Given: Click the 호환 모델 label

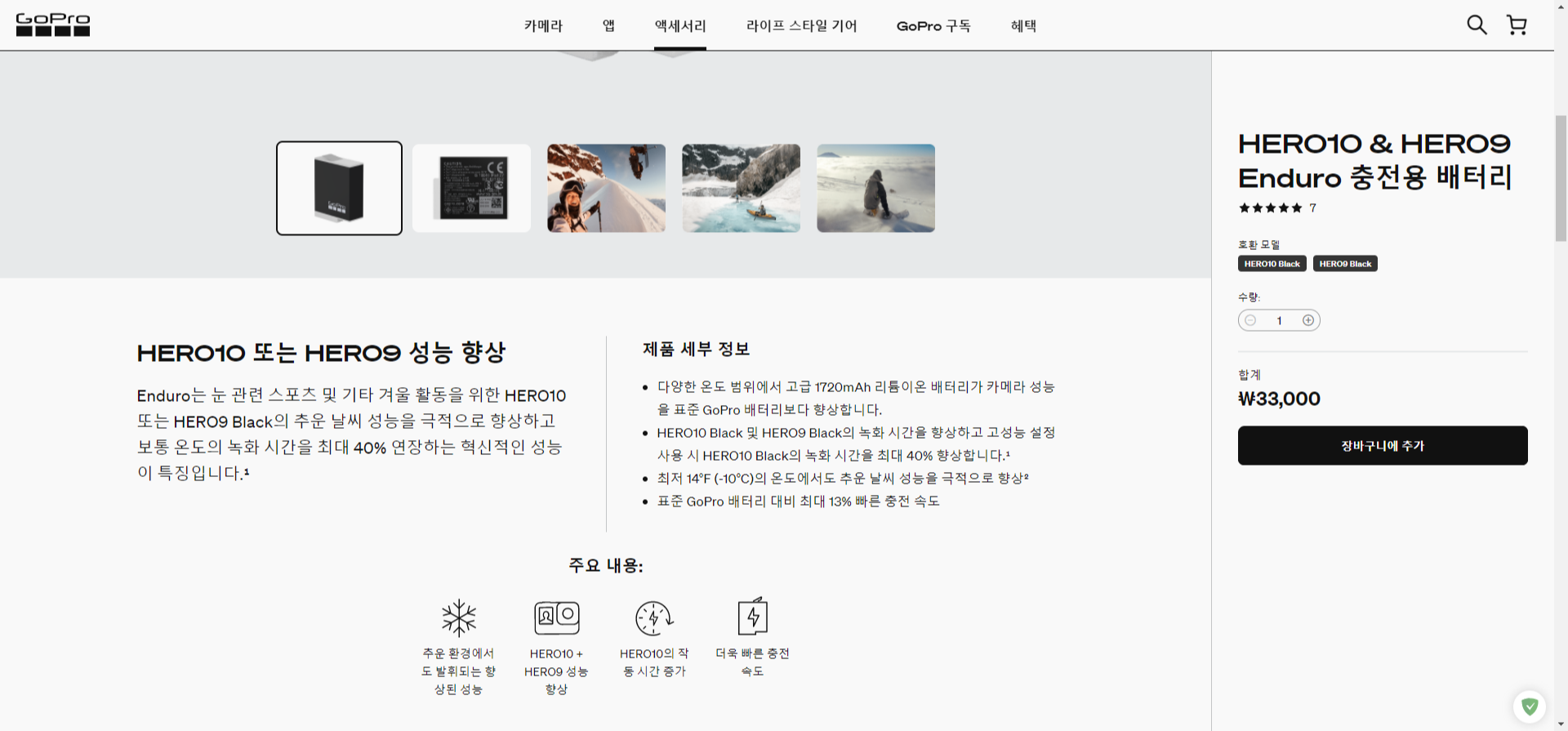Looking at the screenshot, I should pos(1258,244).
